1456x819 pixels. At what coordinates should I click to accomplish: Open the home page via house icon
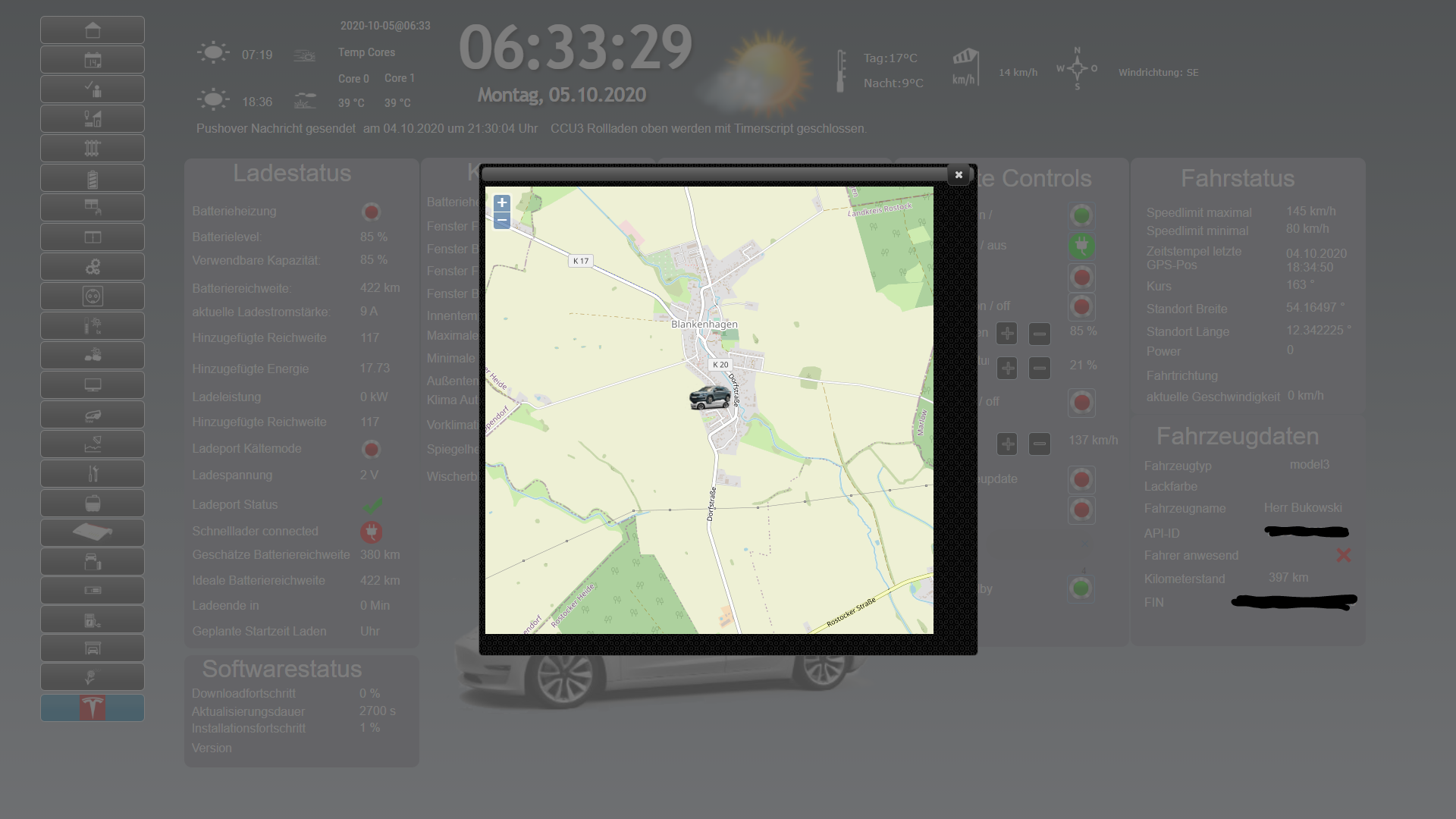93,30
